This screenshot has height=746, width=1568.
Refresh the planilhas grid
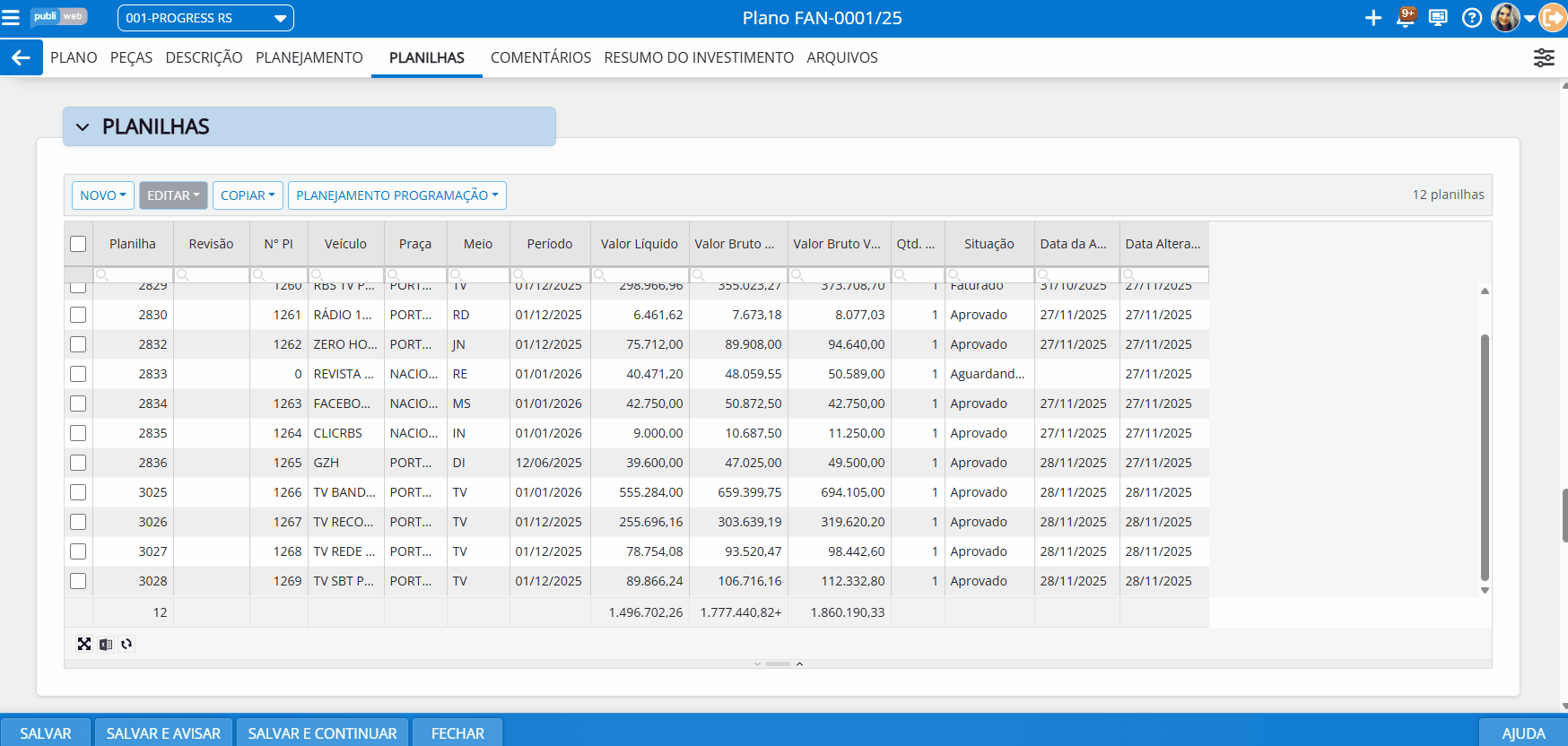(x=126, y=644)
